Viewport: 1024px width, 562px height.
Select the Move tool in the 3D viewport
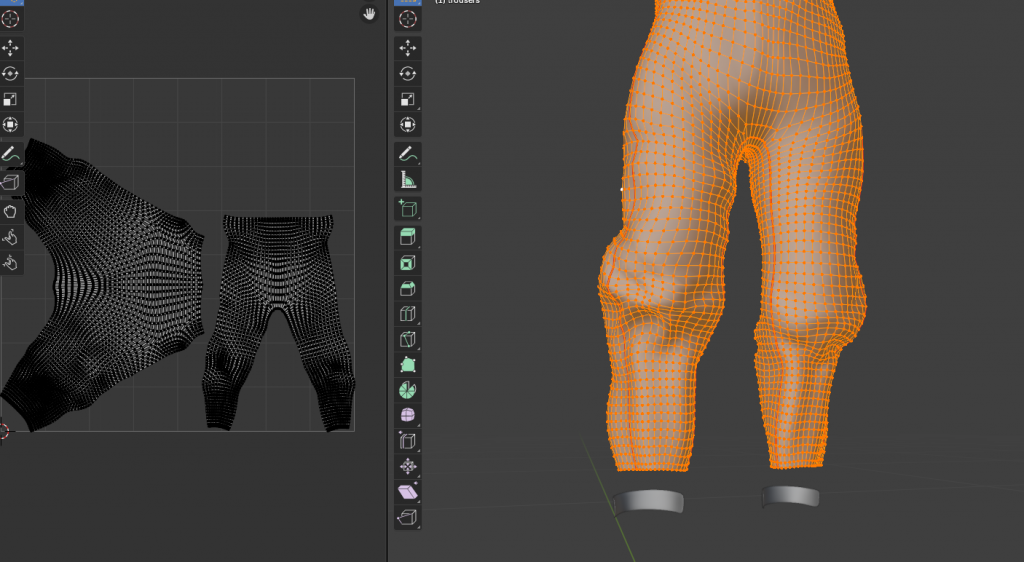pos(408,48)
